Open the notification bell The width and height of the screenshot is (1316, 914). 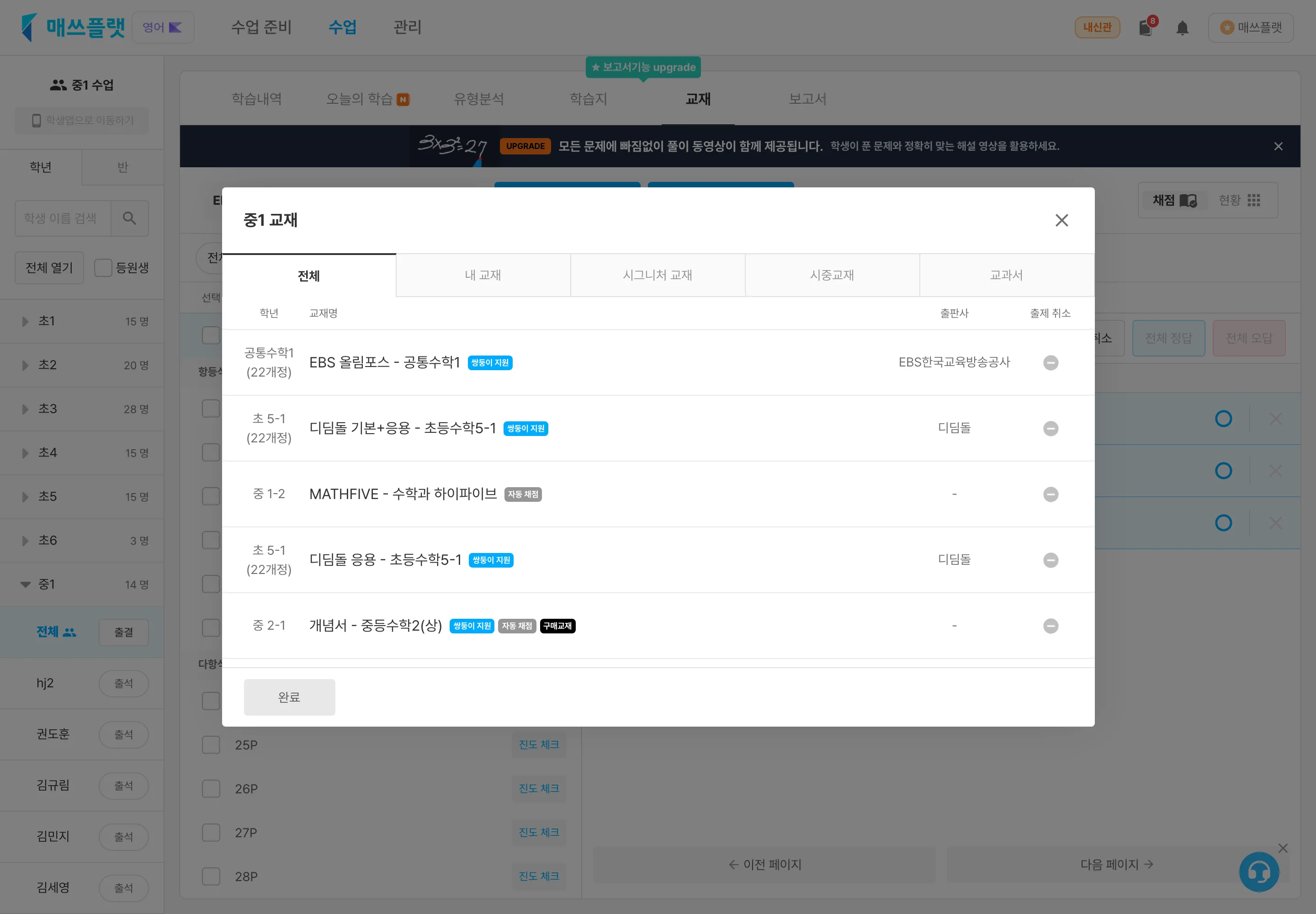point(1182,27)
